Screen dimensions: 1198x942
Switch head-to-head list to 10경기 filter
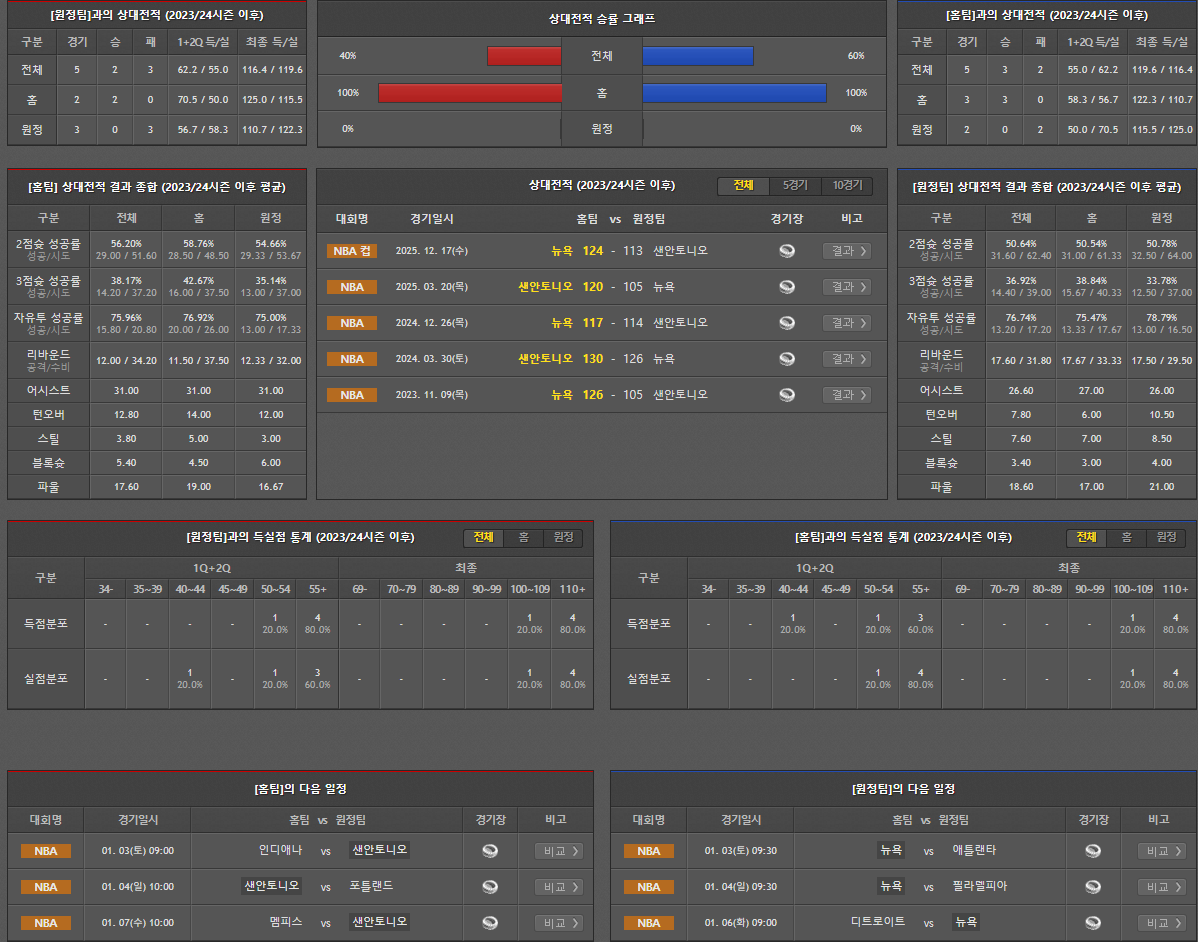coord(847,186)
